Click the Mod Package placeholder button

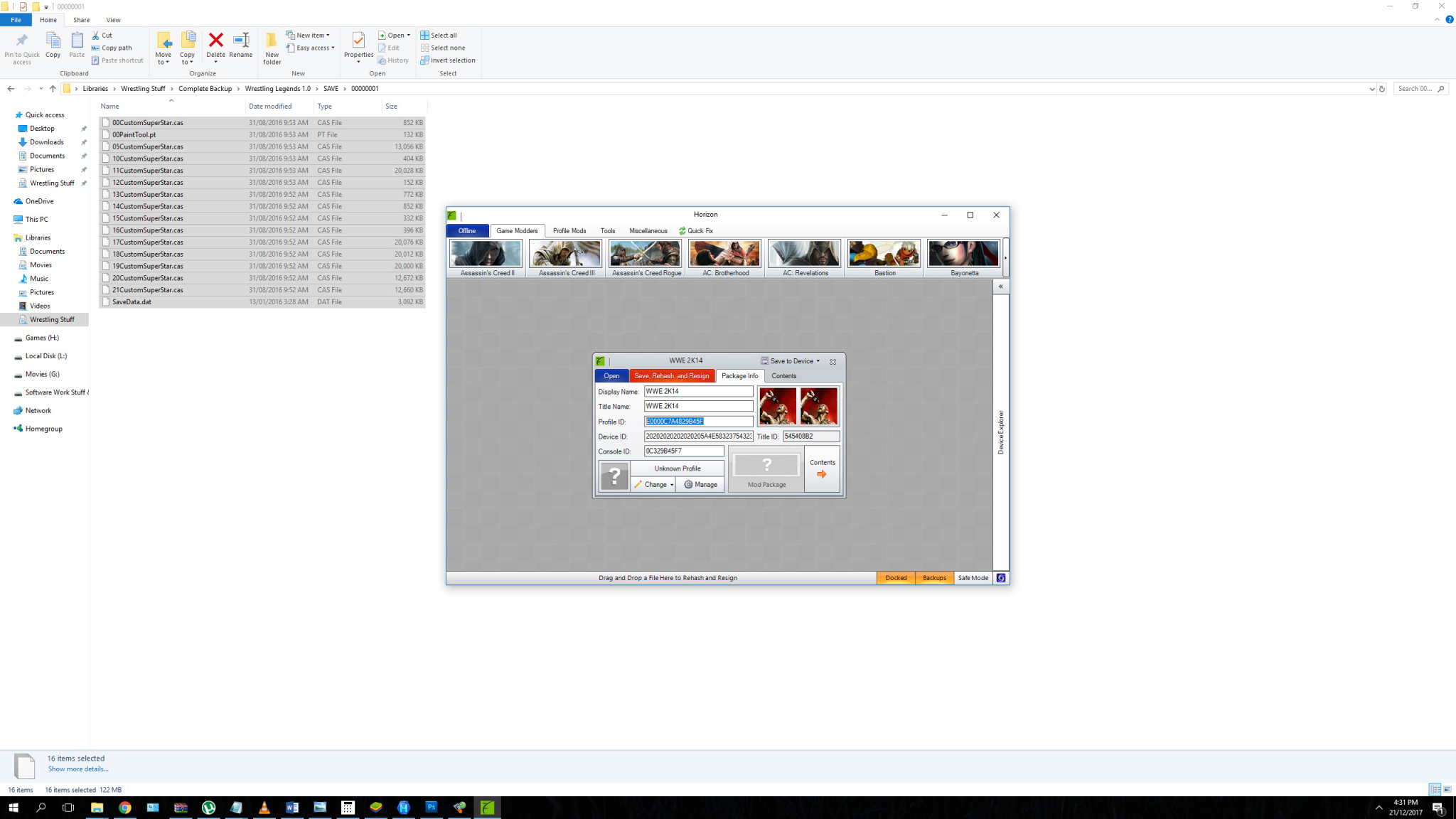point(766,469)
